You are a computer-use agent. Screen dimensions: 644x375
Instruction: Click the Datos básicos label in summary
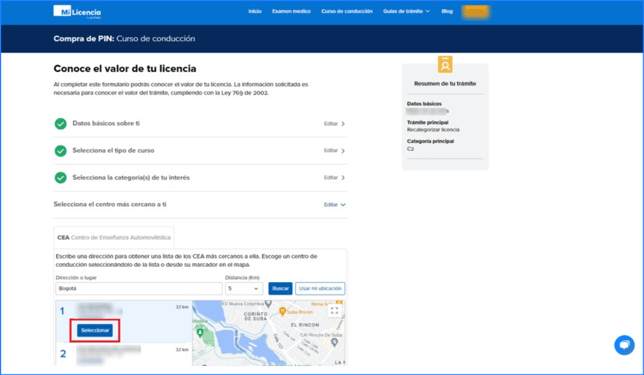click(x=424, y=104)
